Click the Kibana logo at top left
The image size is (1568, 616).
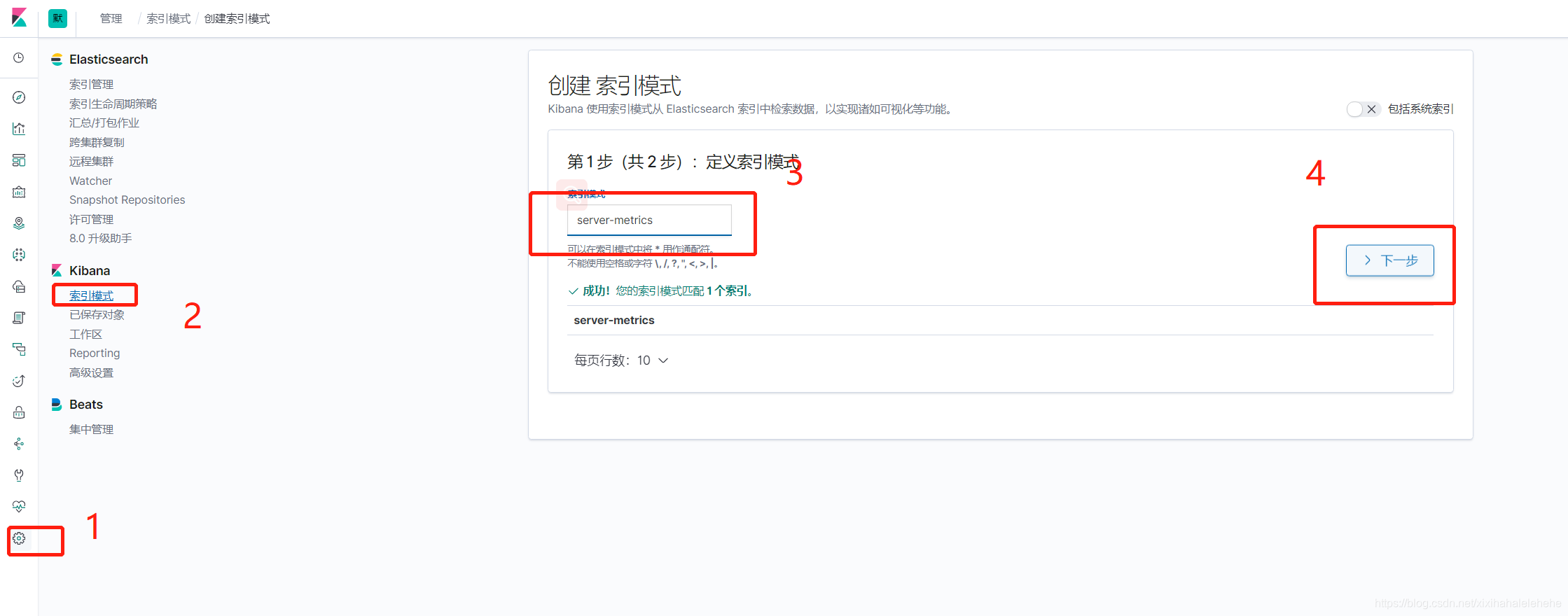[x=19, y=18]
